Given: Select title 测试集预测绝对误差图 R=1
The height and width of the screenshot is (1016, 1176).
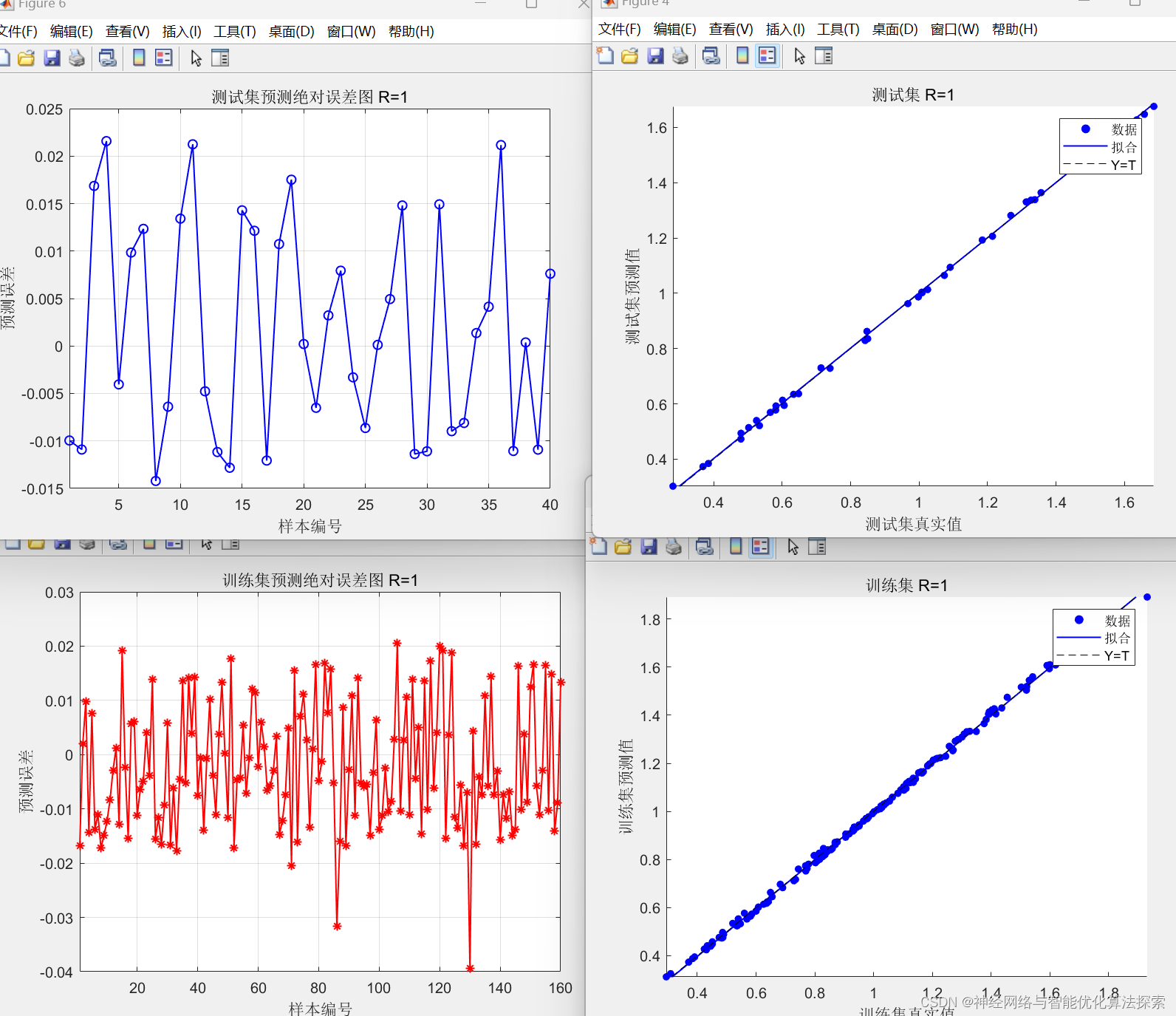Looking at the screenshot, I should tap(310, 97).
